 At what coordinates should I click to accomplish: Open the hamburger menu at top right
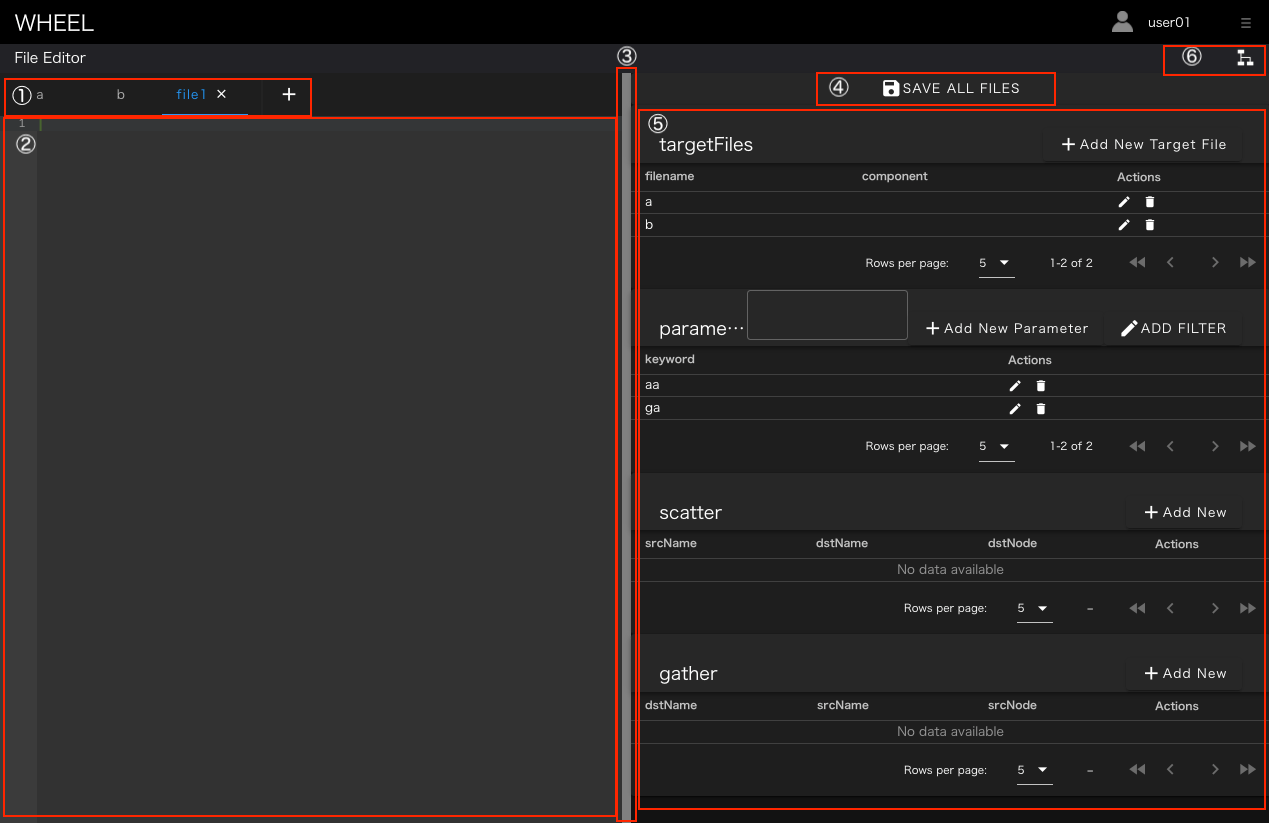[x=1245, y=22]
